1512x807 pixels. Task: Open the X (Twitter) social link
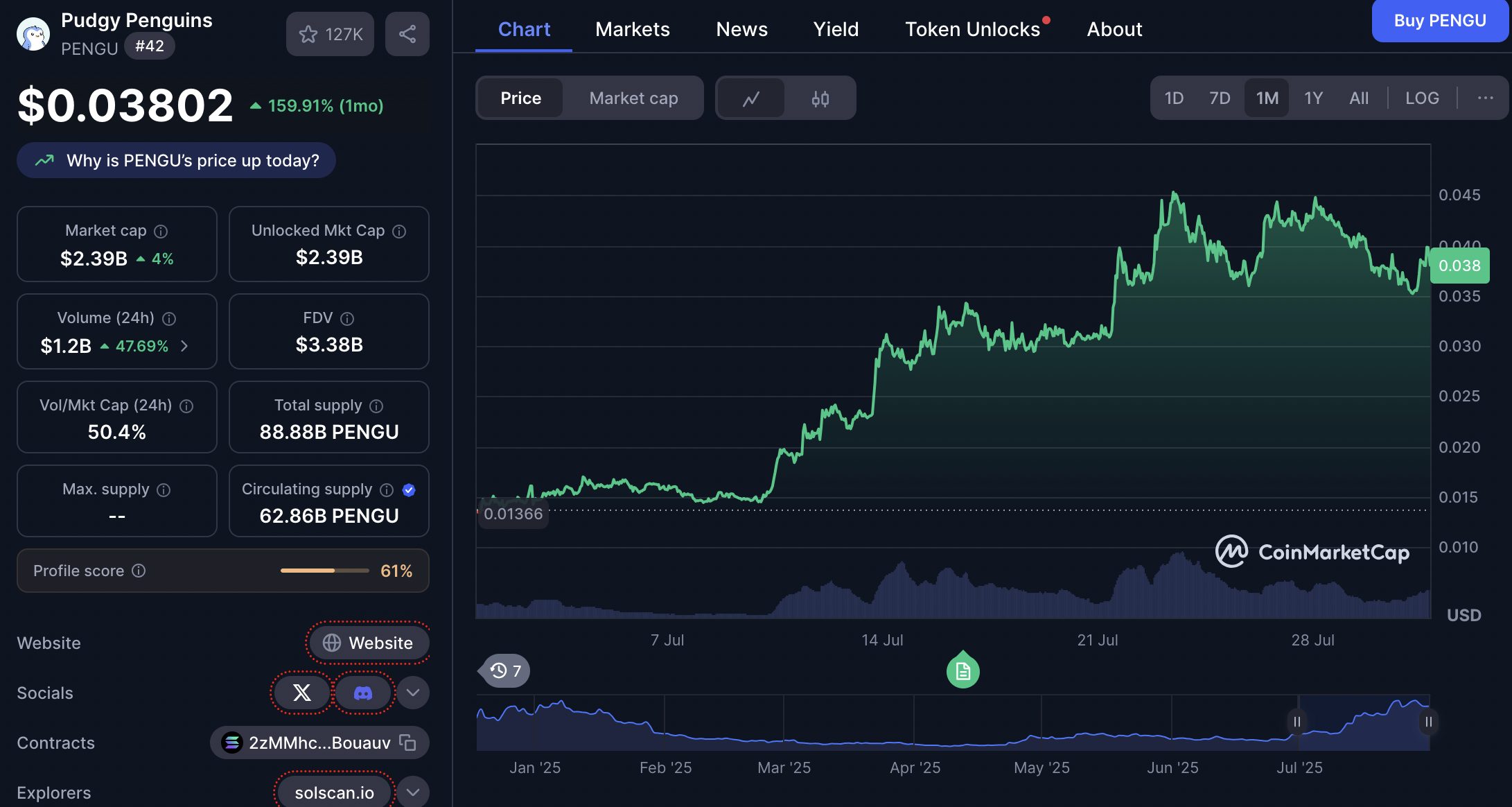pos(301,693)
